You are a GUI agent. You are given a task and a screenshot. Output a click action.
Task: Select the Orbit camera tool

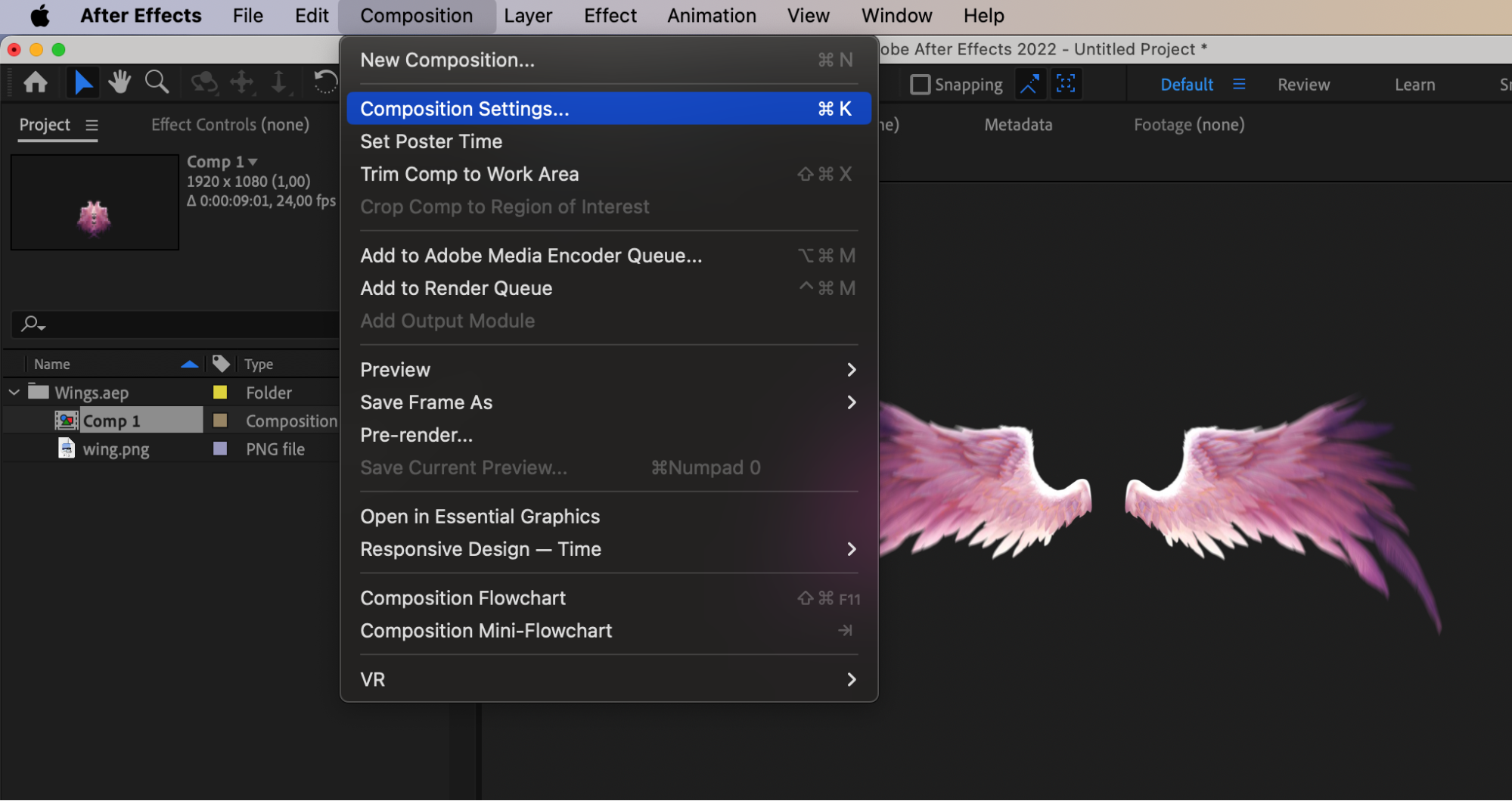click(x=203, y=82)
